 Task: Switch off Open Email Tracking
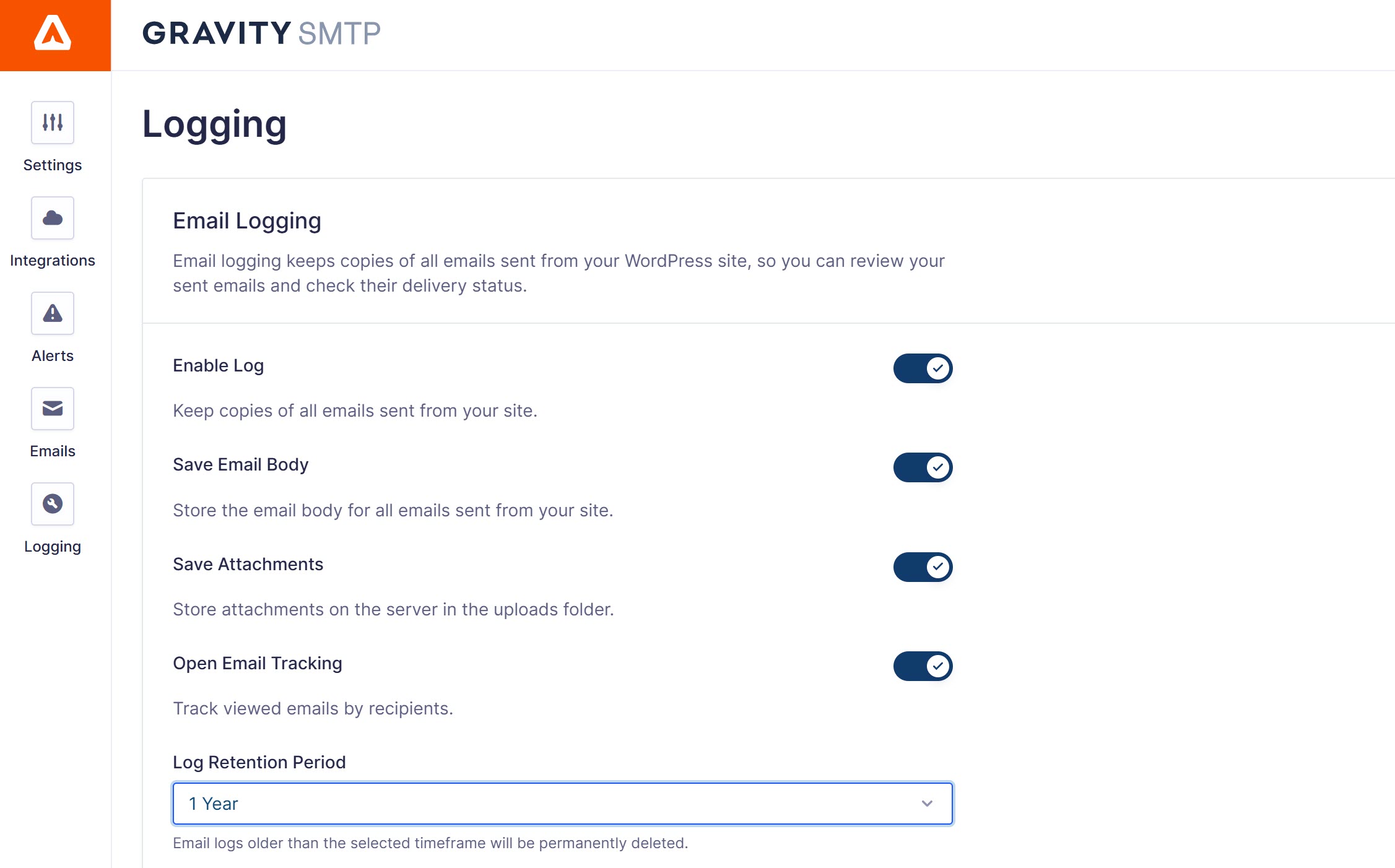[x=922, y=666]
